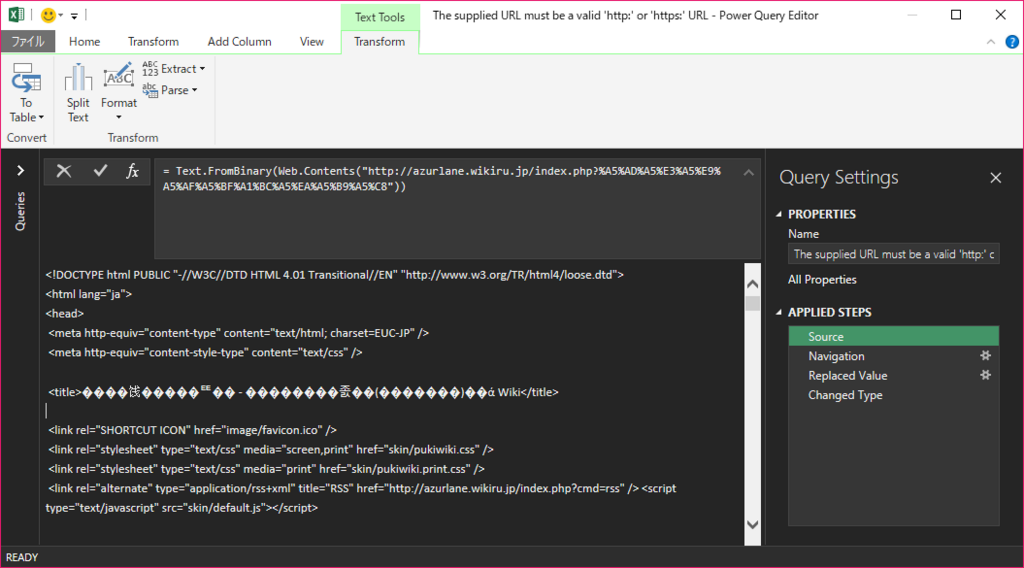This screenshot has height=568, width=1024.
Task: Click the Extract ABC123 icon
Action: [150, 69]
